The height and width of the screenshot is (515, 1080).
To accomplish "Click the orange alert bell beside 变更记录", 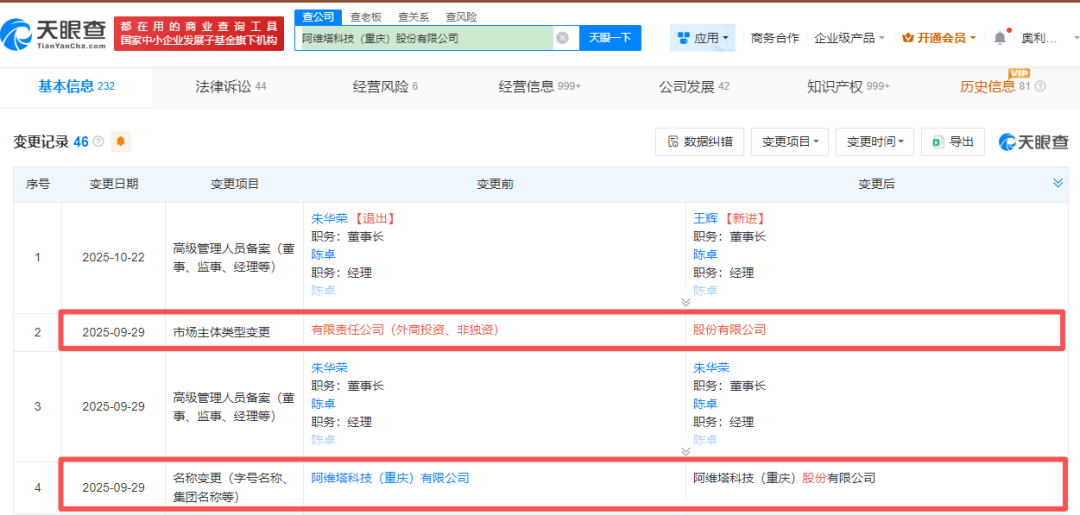I will (121, 142).
